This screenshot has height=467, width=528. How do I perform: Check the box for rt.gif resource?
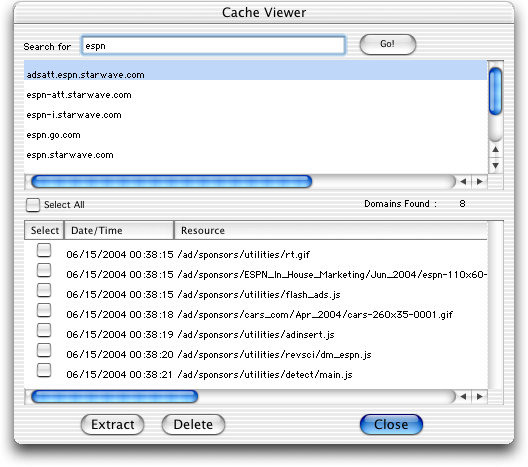pyautogui.click(x=44, y=250)
